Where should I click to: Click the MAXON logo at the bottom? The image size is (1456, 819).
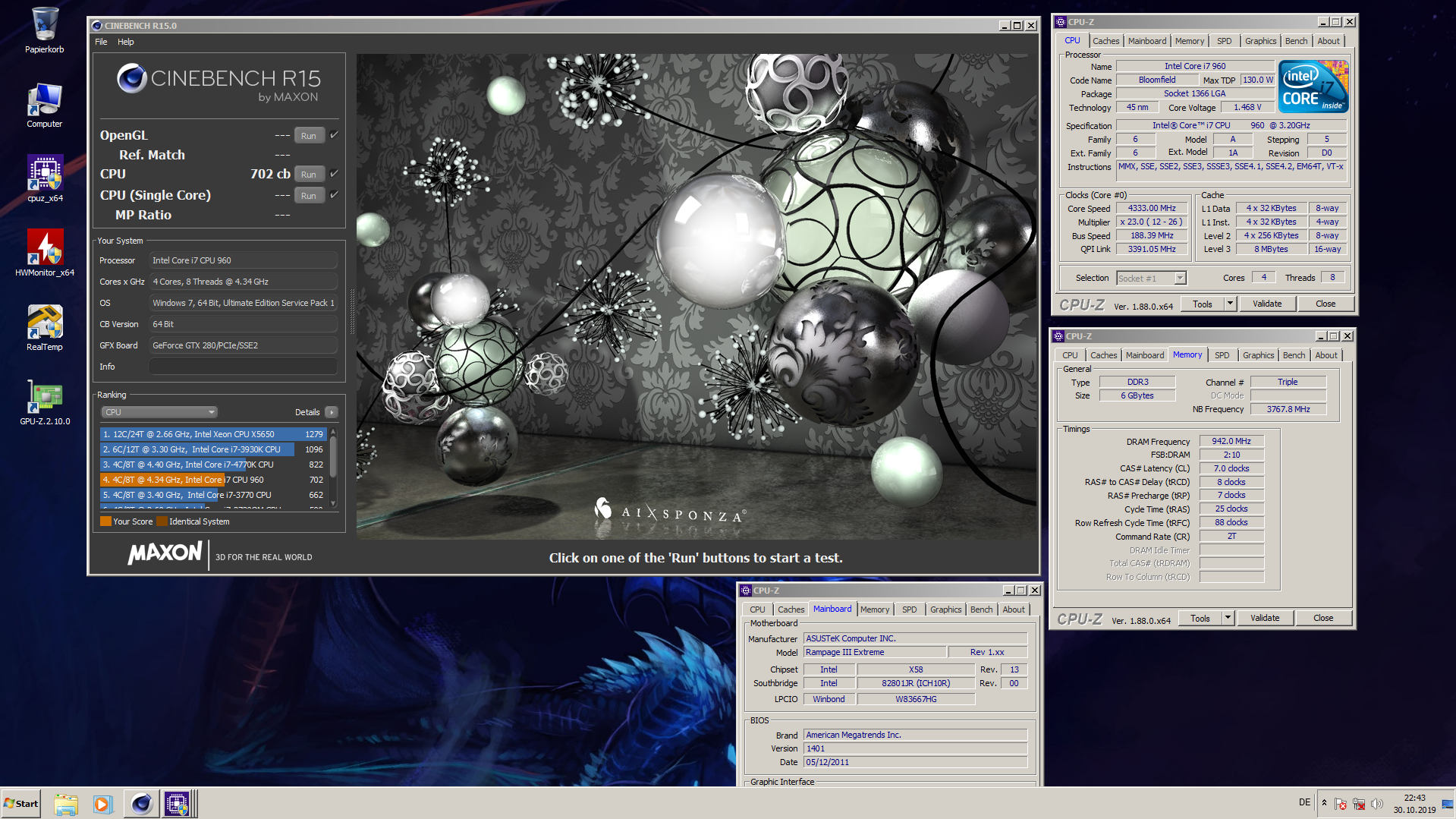point(165,553)
